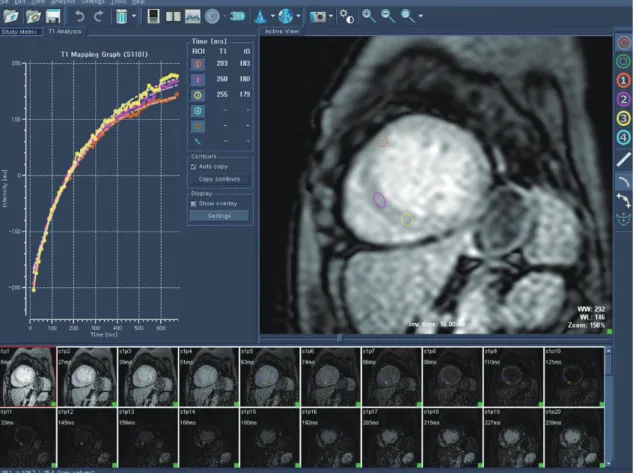Click the second folder icon with disc
This screenshot has height=473, width=636.
[x=33, y=16]
